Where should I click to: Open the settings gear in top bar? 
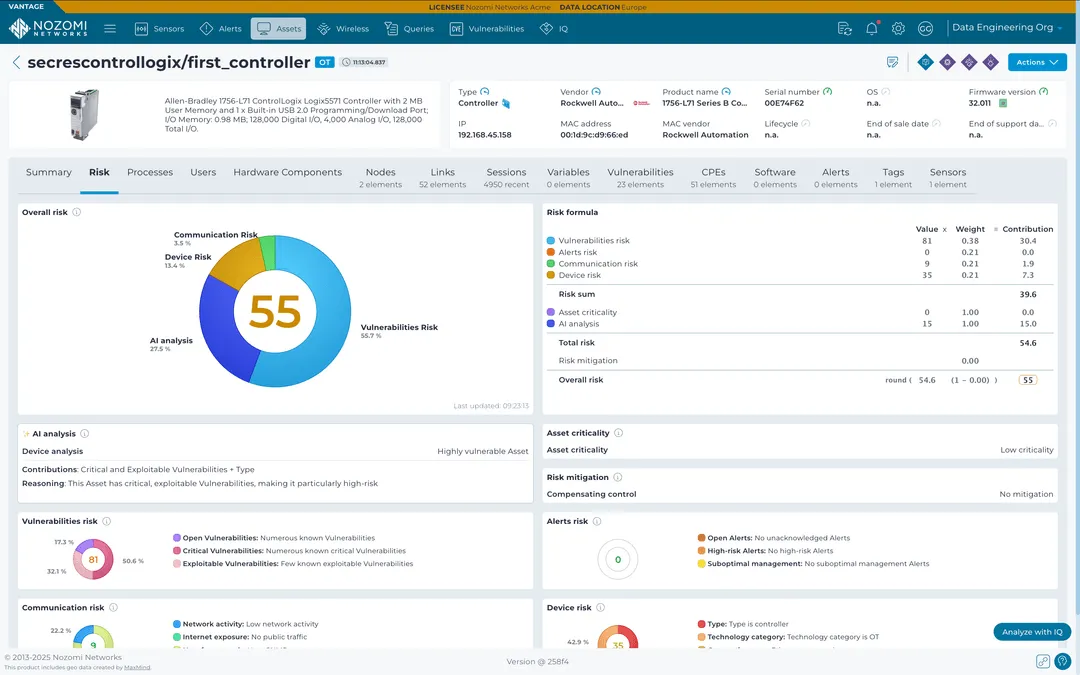pyautogui.click(x=898, y=29)
